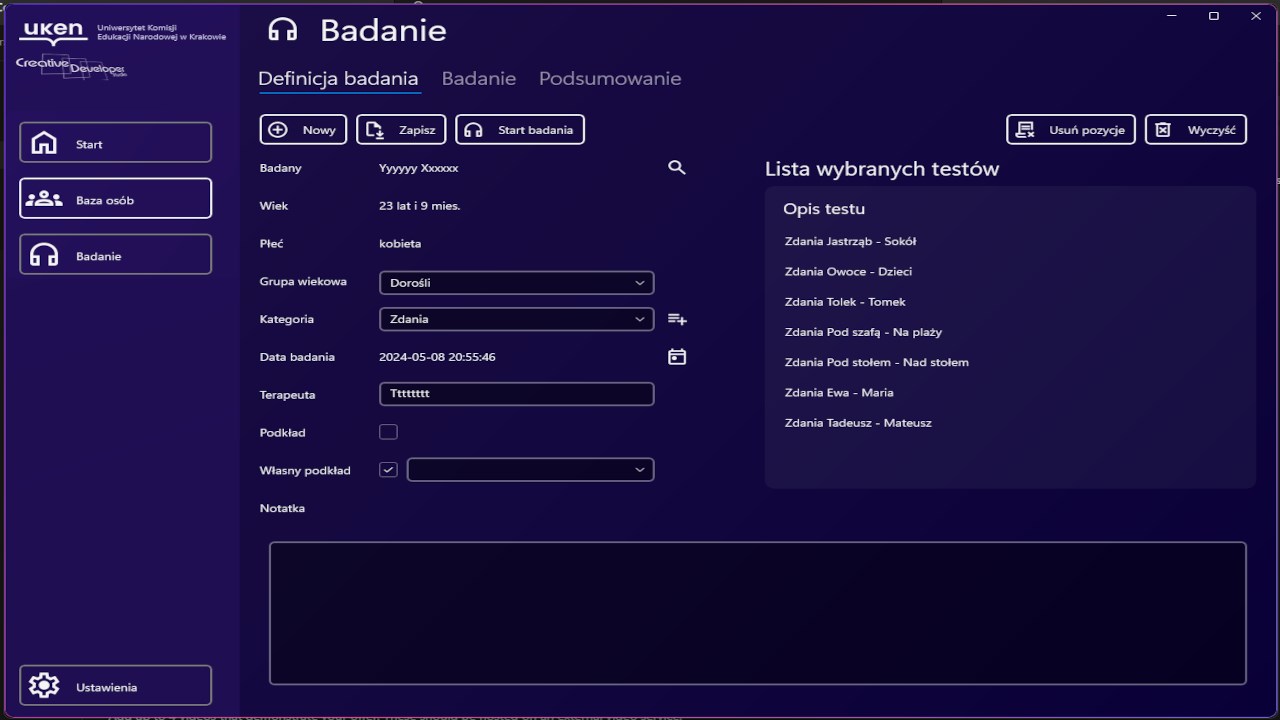Click the Opis testu column header

click(x=824, y=209)
